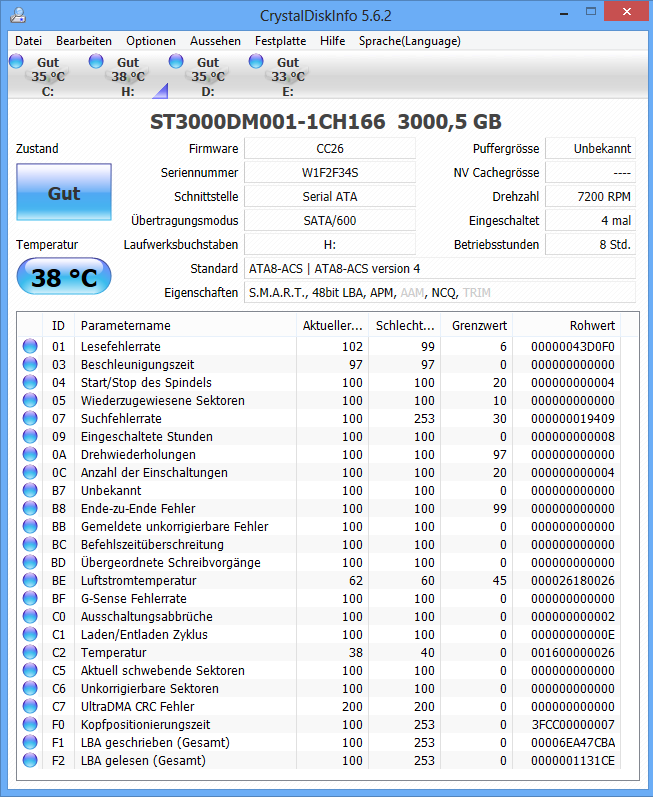Click the Laufwerksbuchstaben field H:
The image size is (653, 797).
click(330, 244)
